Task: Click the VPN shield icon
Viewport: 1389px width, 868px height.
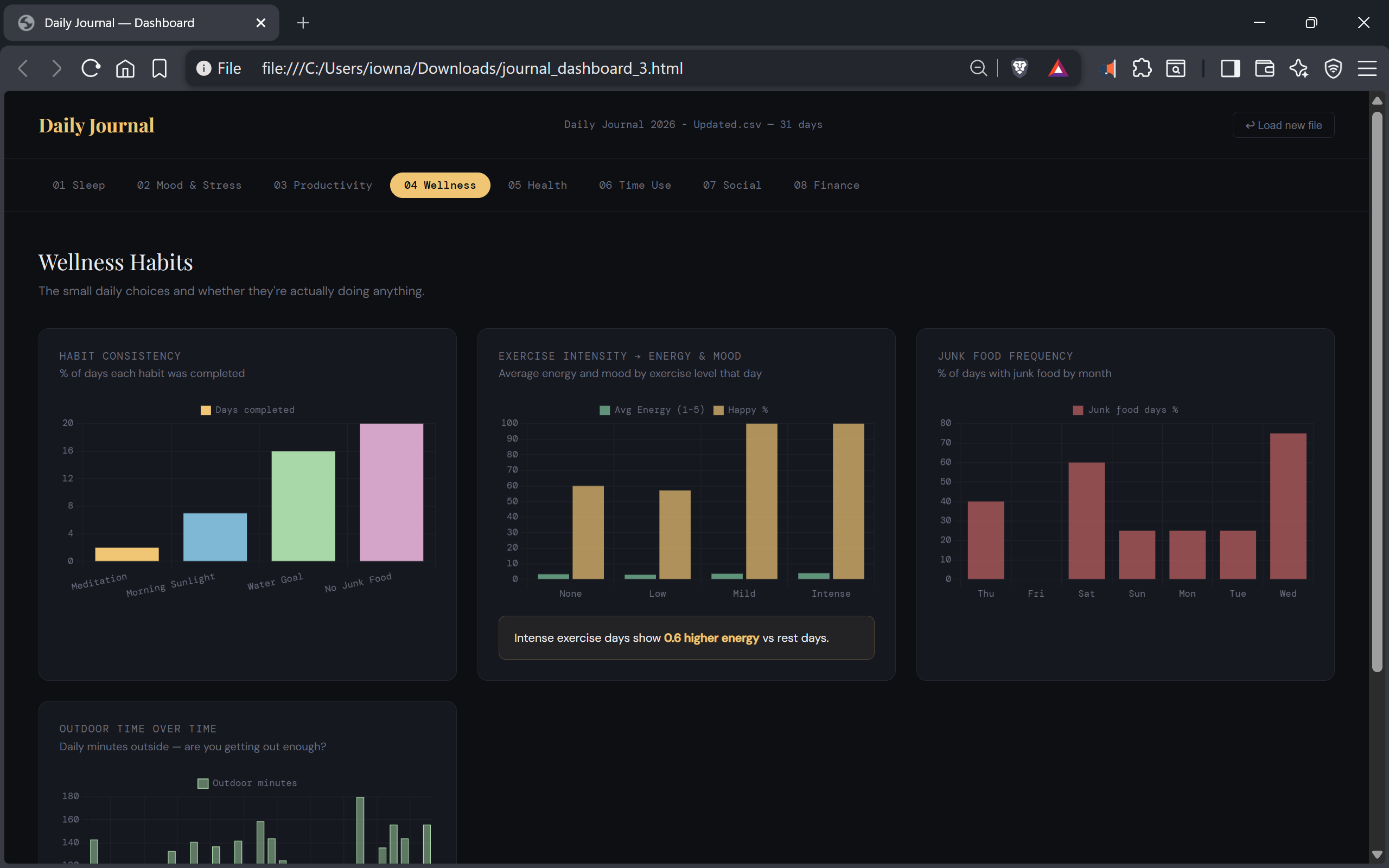Action: click(1333, 68)
